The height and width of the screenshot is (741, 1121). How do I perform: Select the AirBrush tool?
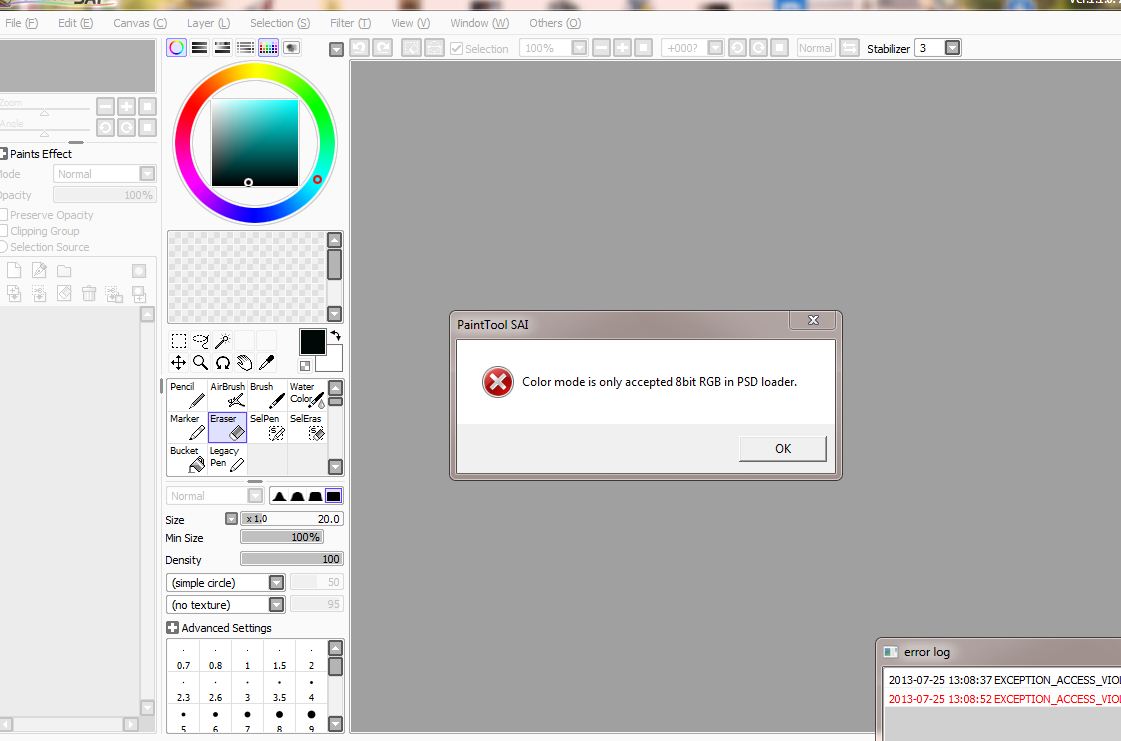click(x=227, y=395)
